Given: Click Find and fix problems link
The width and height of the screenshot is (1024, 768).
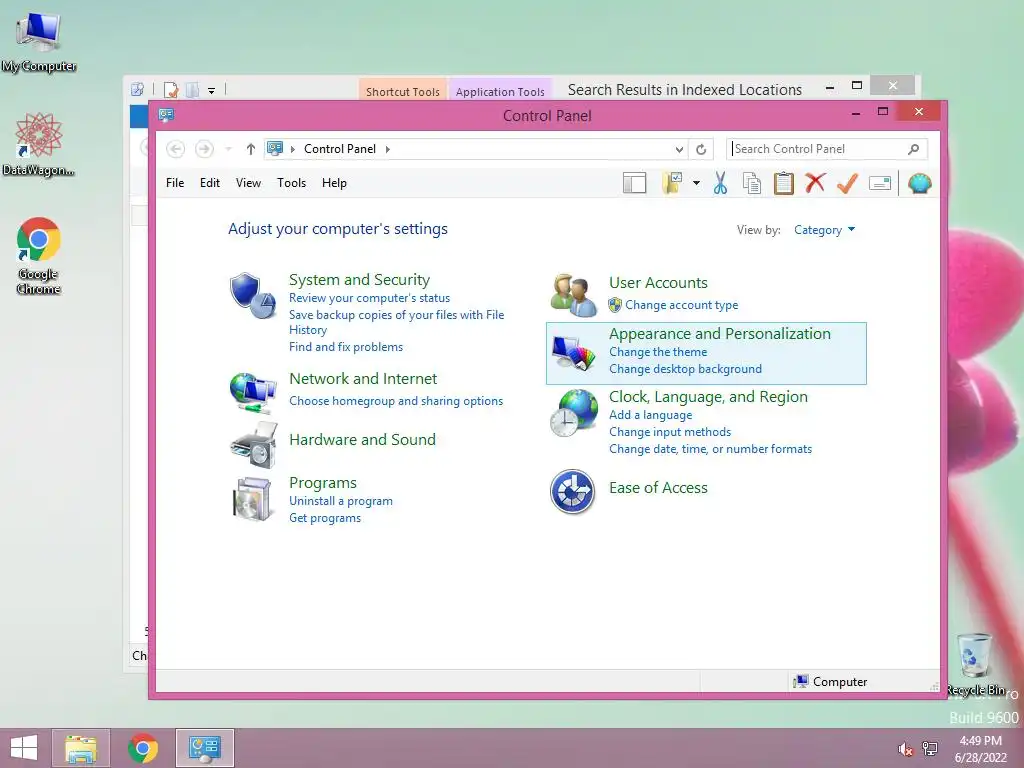Looking at the screenshot, I should pos(346,347).
